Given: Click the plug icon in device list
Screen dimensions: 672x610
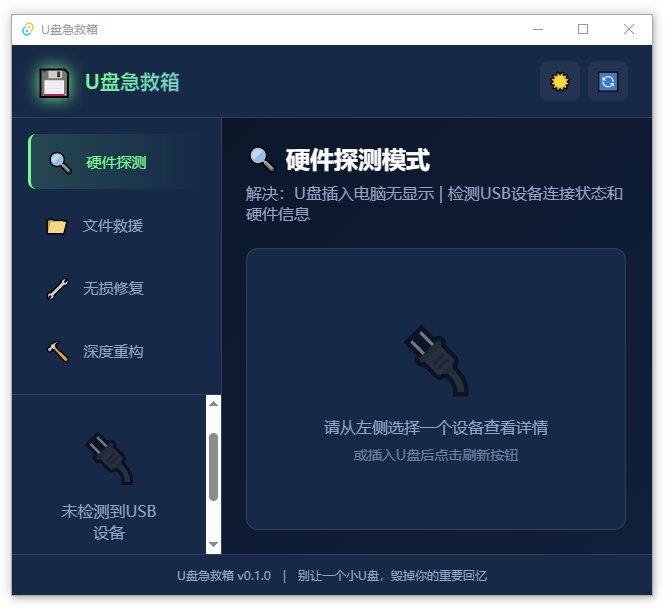Looking at the screenshot, I should coord(109,459).
